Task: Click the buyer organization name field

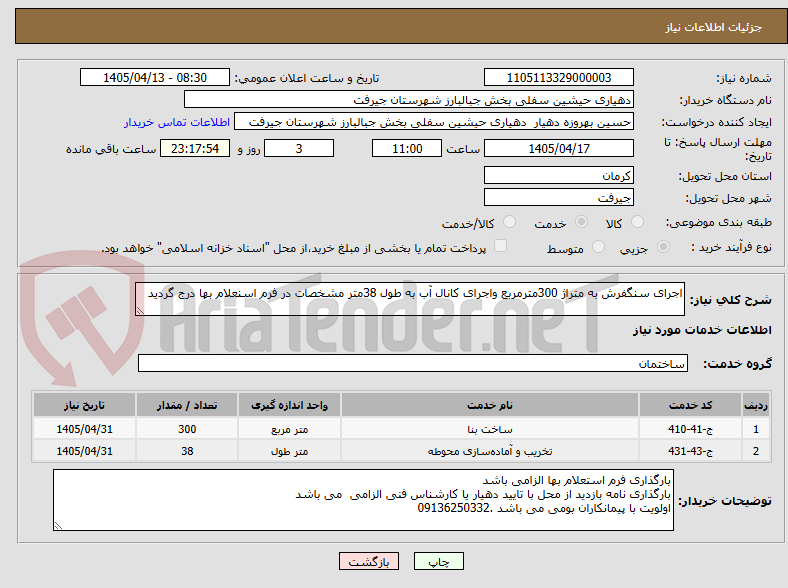Action: (x=409, y=100)
